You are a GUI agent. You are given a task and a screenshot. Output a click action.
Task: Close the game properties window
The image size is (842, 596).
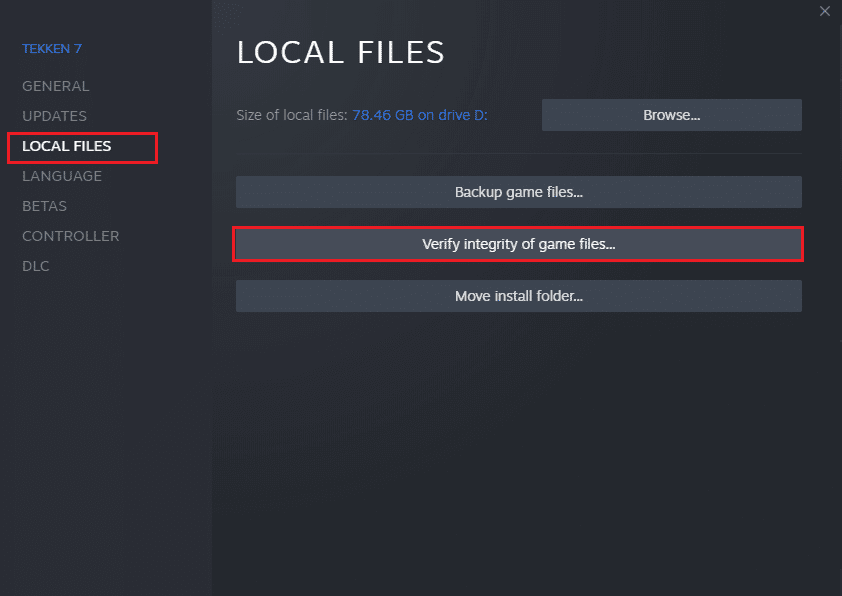click(824, 11)
